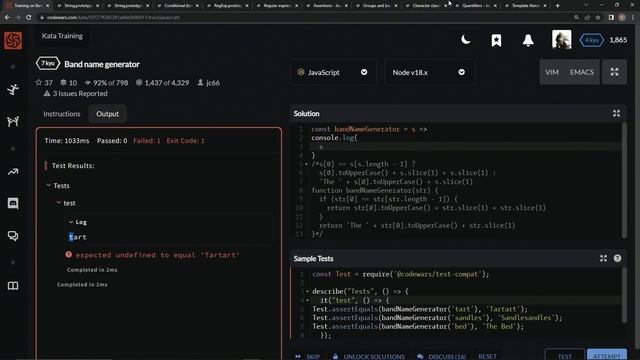Screen dimensions: 640x360
Task: Click Solution editor vertical scrollbar
Action: coord(624,180)
